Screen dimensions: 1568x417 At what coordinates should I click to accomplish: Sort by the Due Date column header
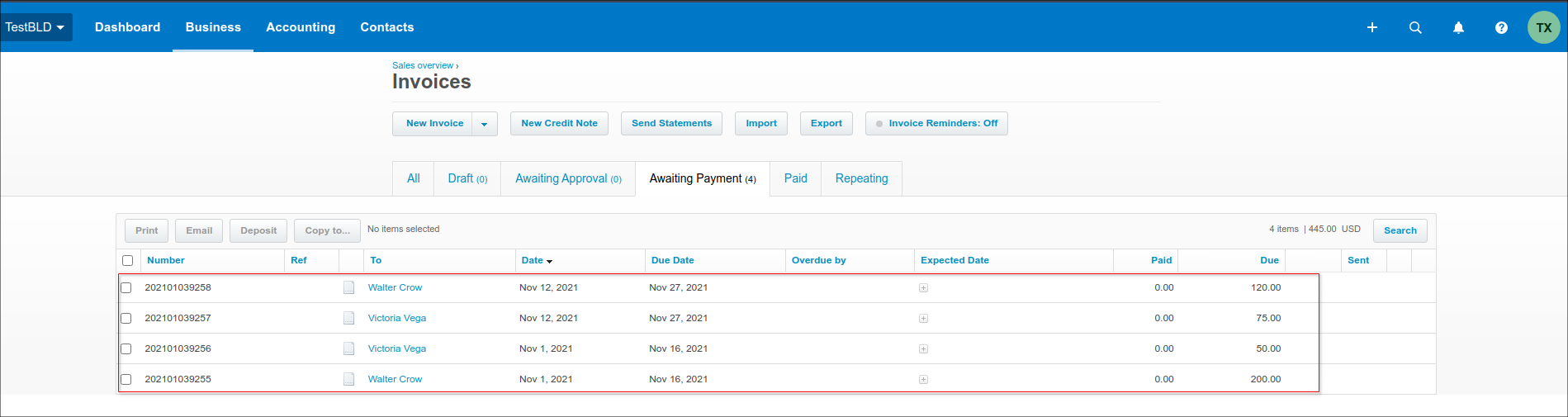(672, 260)
